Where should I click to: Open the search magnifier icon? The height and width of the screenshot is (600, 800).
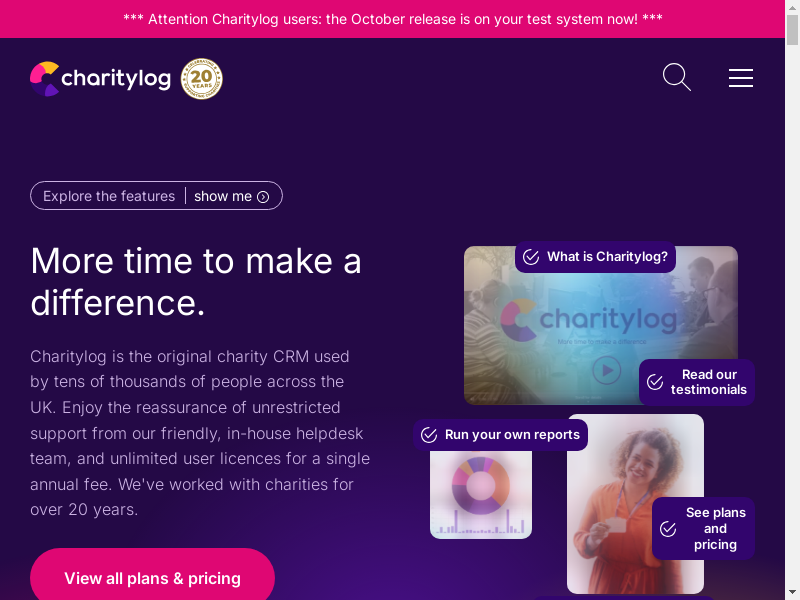(677, 78)
